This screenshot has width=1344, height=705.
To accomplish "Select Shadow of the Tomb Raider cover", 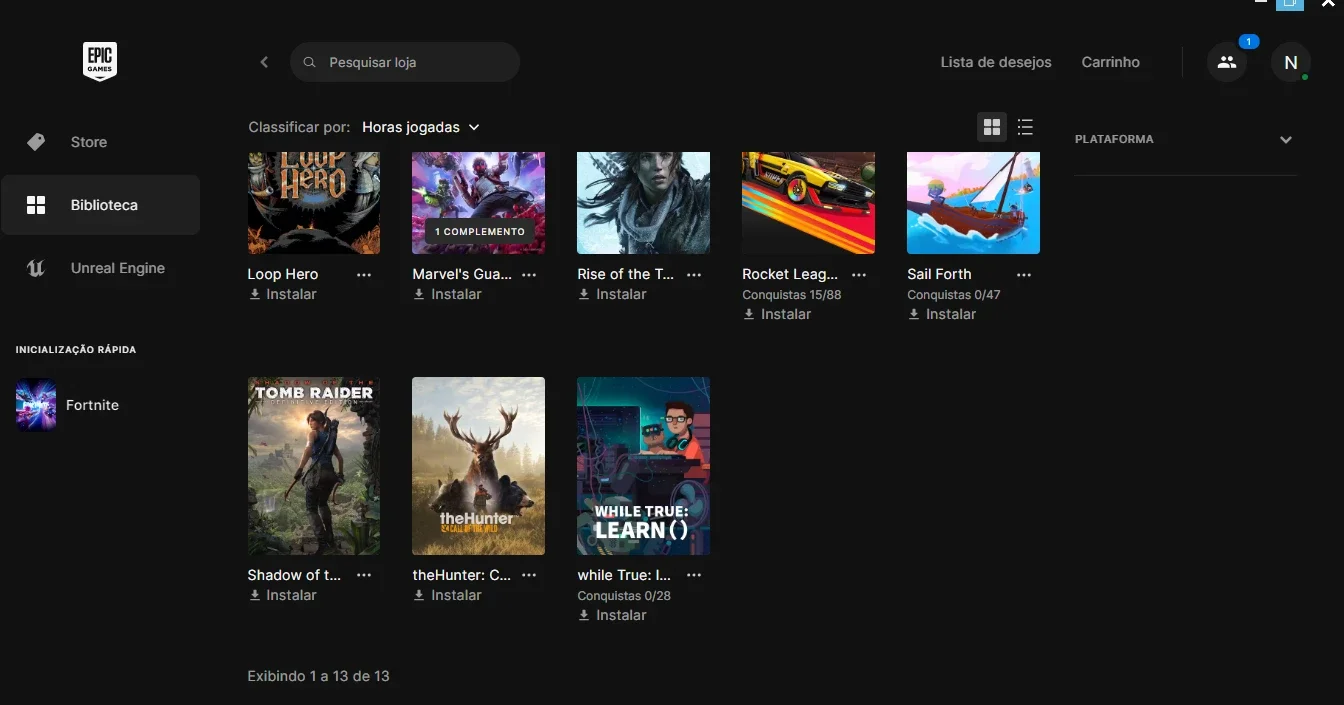I will click(x=314, y=466).
